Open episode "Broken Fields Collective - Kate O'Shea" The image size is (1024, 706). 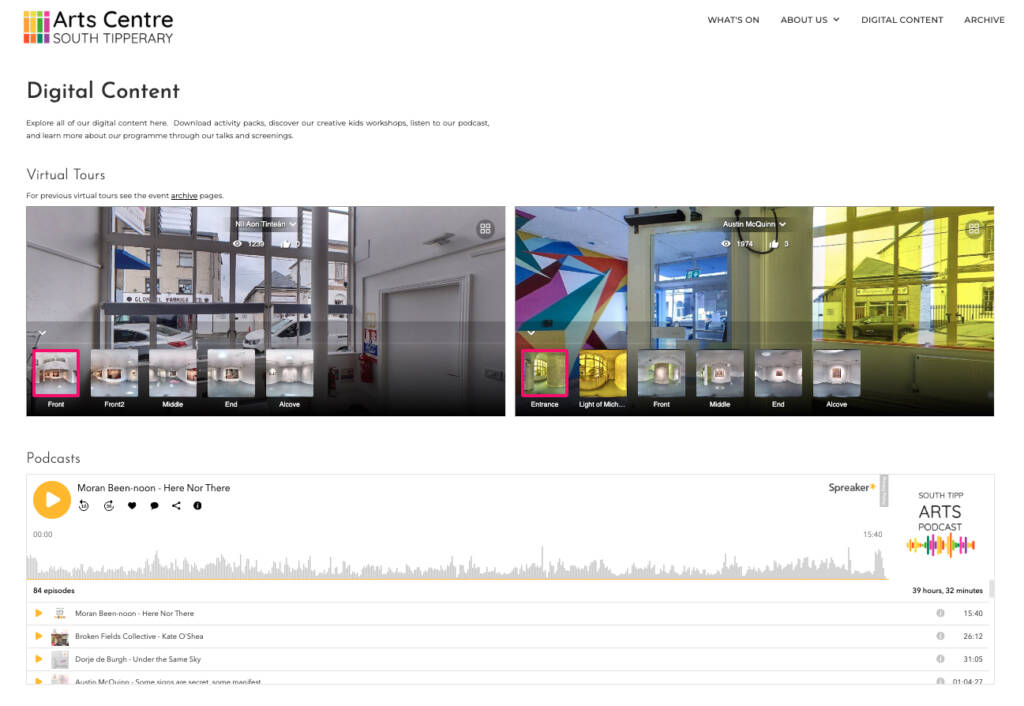coord(139,636)
